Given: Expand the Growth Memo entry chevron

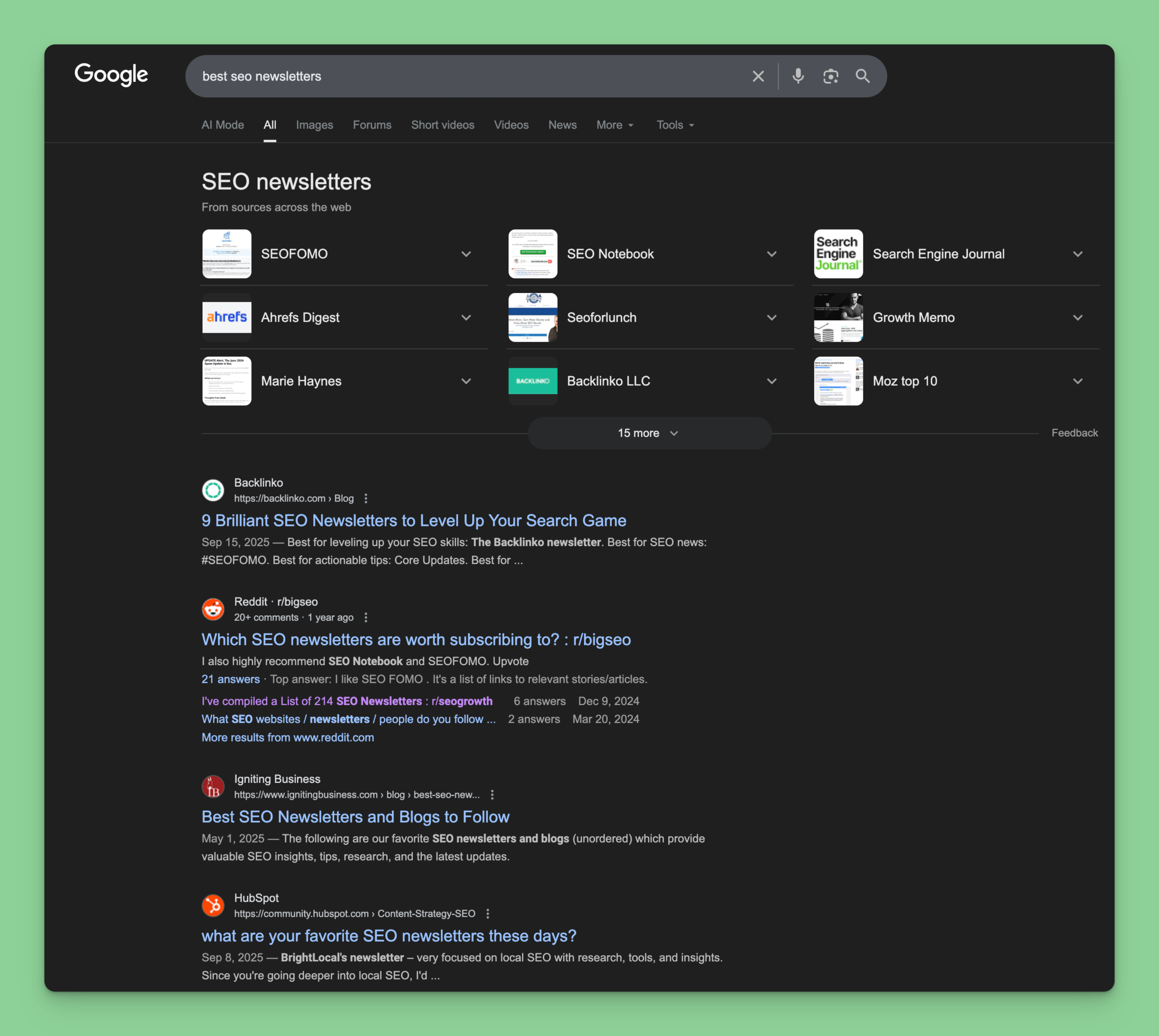Looking at the screenshot, I should pyautogui.click(x=1078, y=317).
